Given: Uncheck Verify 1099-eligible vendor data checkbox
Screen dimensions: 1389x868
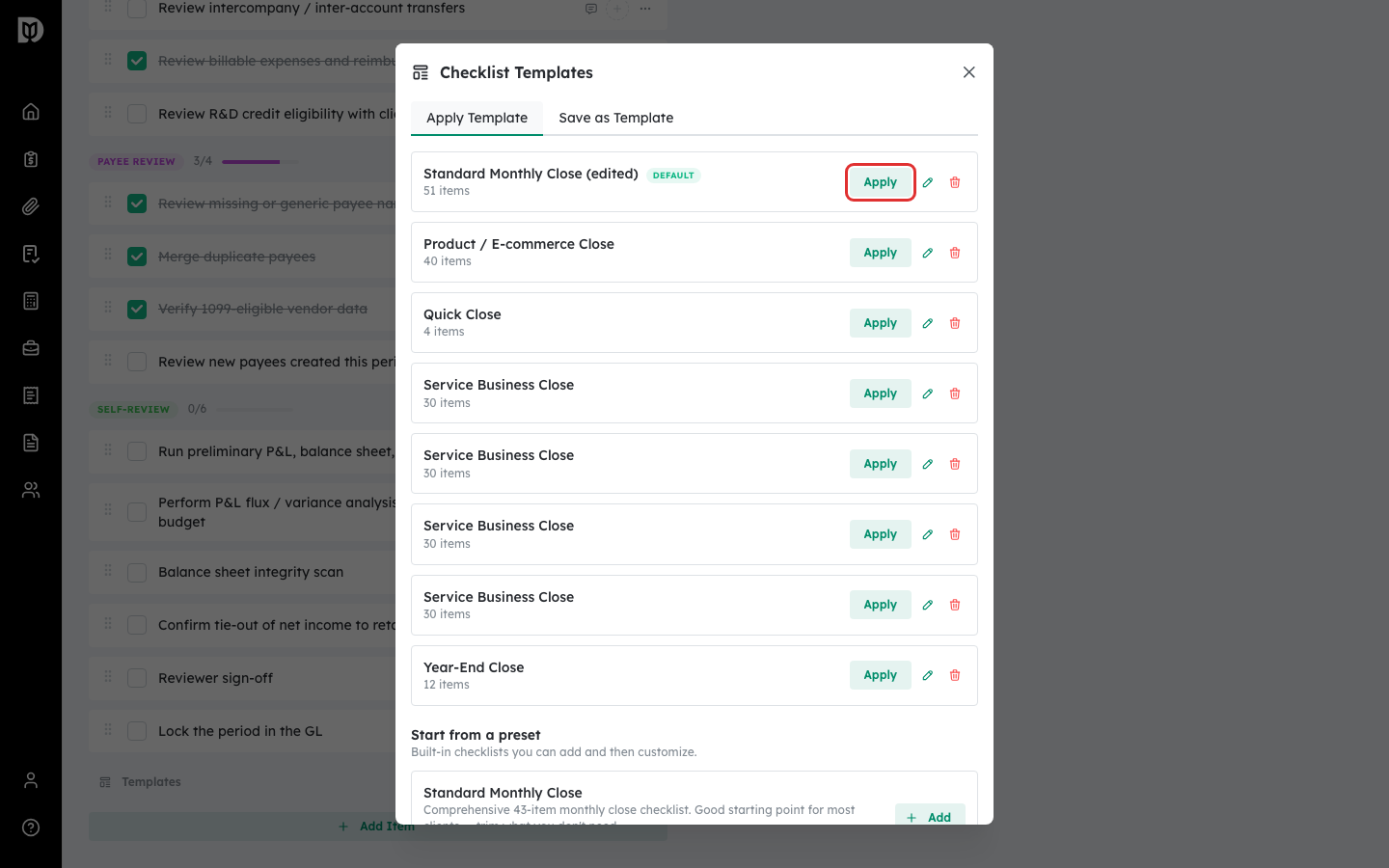Looking at the screenshot, I should tap(137, 309).
